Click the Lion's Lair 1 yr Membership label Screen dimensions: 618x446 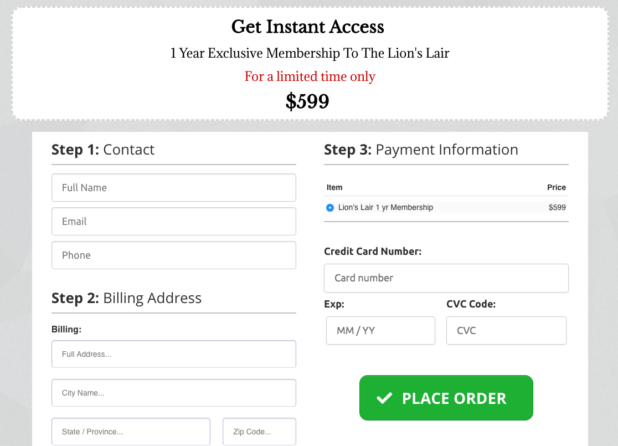tap(386, 208)
